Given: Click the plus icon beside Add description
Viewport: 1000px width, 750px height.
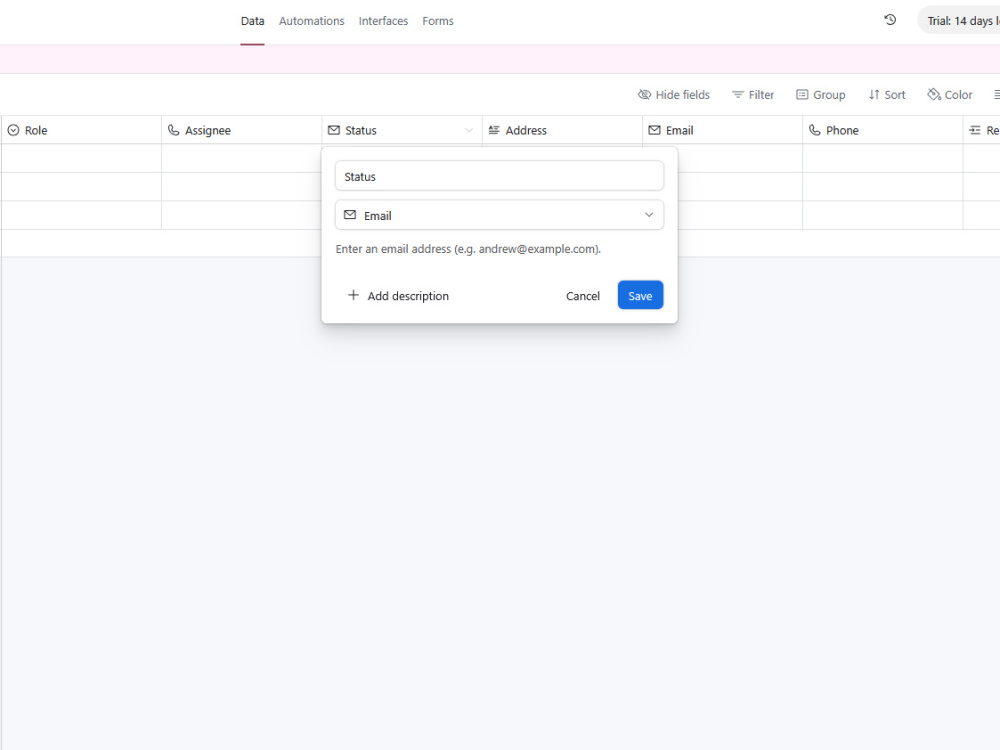Looking at the screenshot, I should [x=353, y=295].
